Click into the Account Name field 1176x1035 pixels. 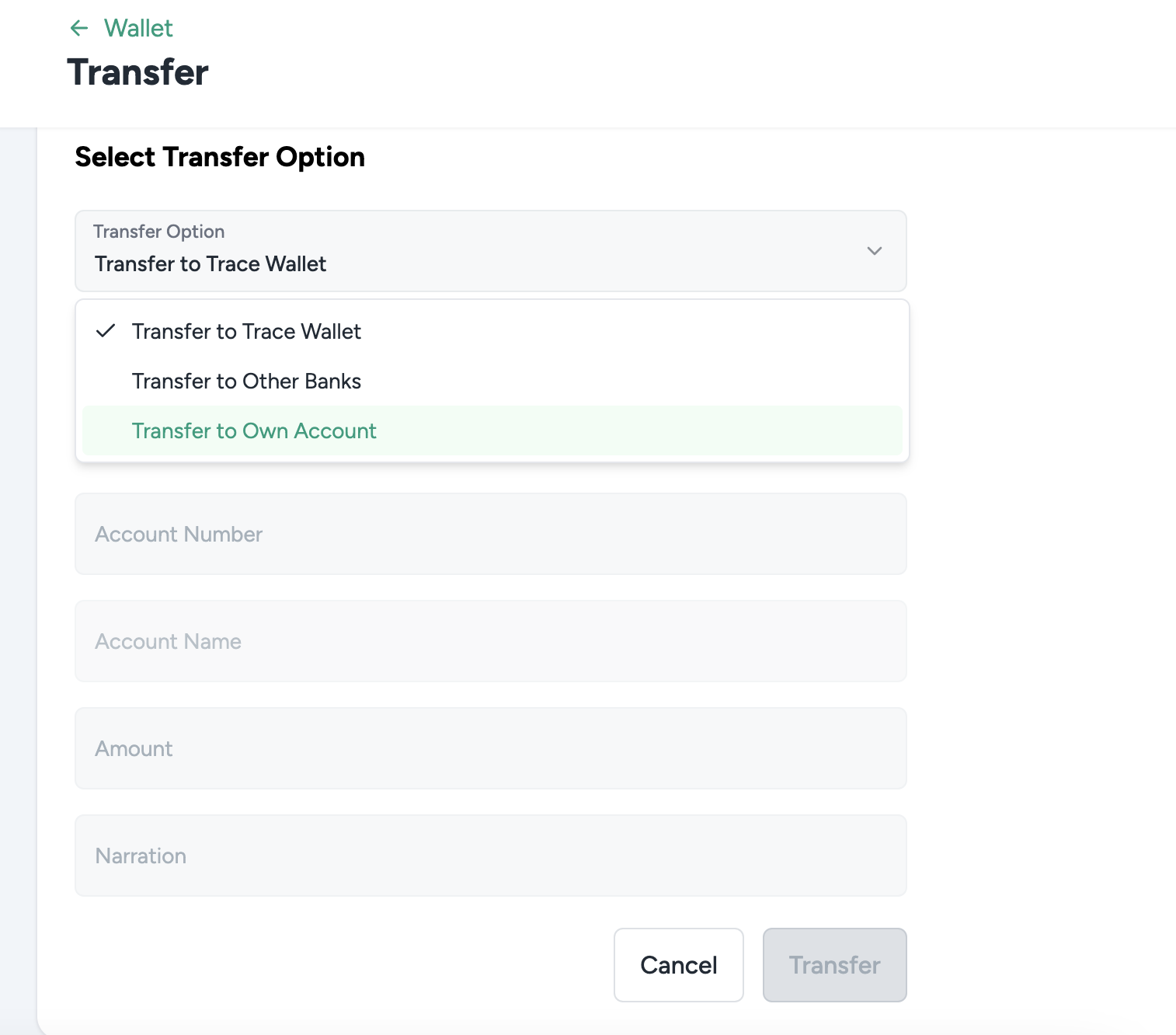coord(490,642)
